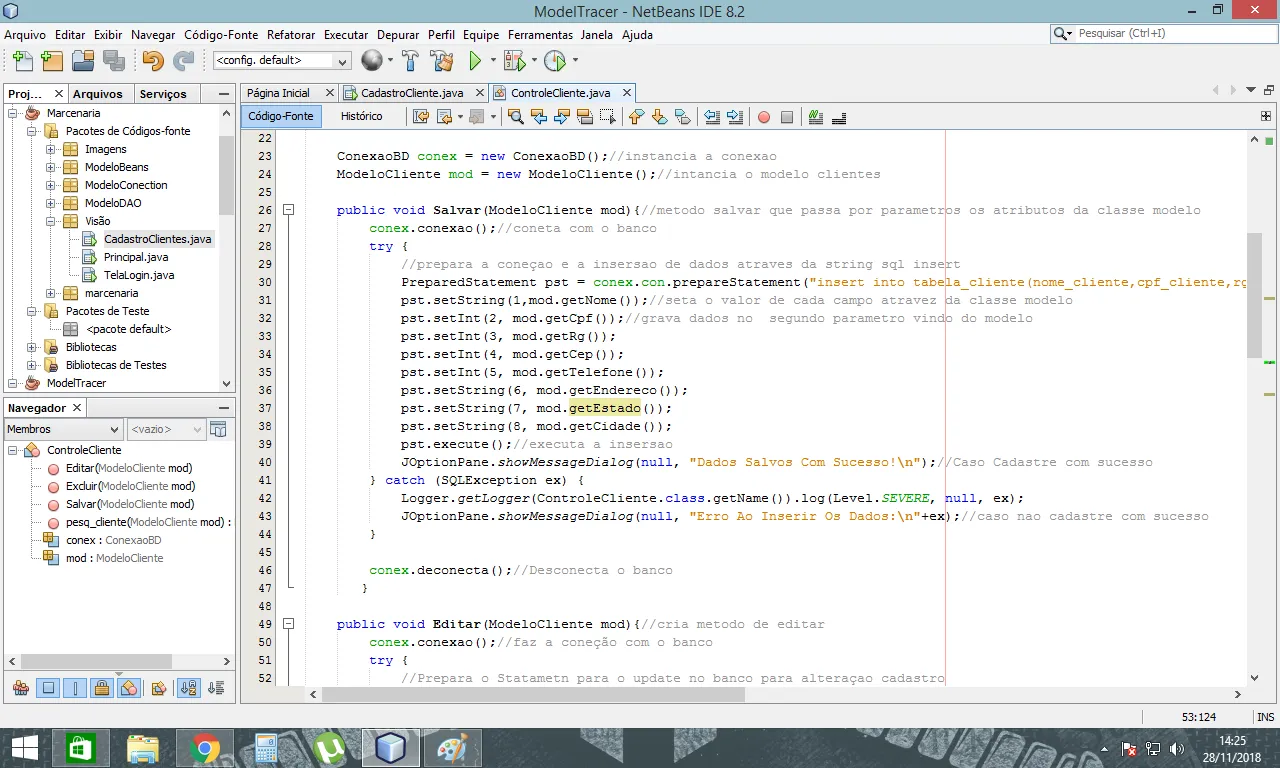Viewport: 1280px width, 768px height.
Task: Toggle the highlight search results icon
Action: pos(584,117)
